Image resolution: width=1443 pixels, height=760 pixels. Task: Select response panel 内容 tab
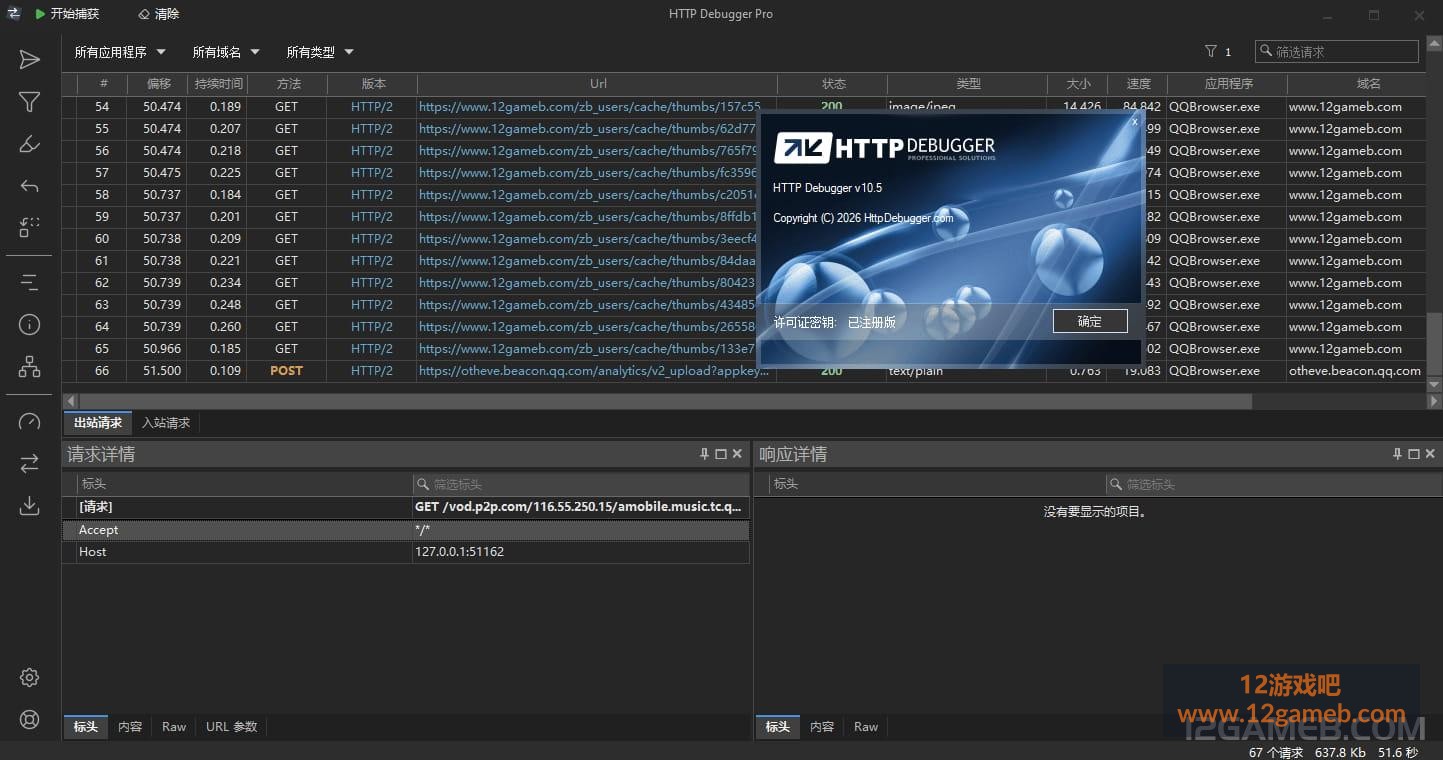(822, 727)
